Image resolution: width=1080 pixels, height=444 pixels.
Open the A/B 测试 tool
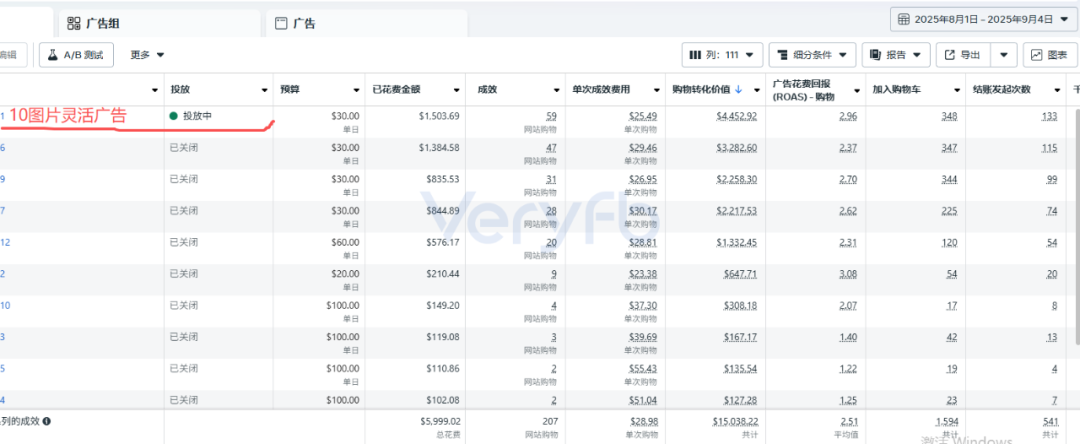76,55
